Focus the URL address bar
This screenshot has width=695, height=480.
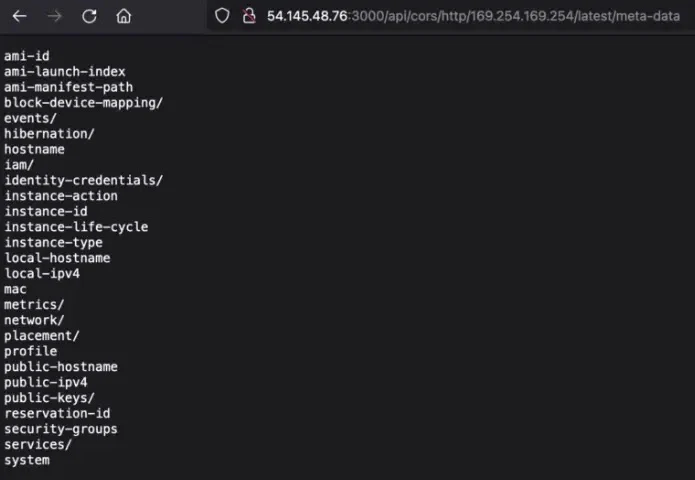coord(470,16)
